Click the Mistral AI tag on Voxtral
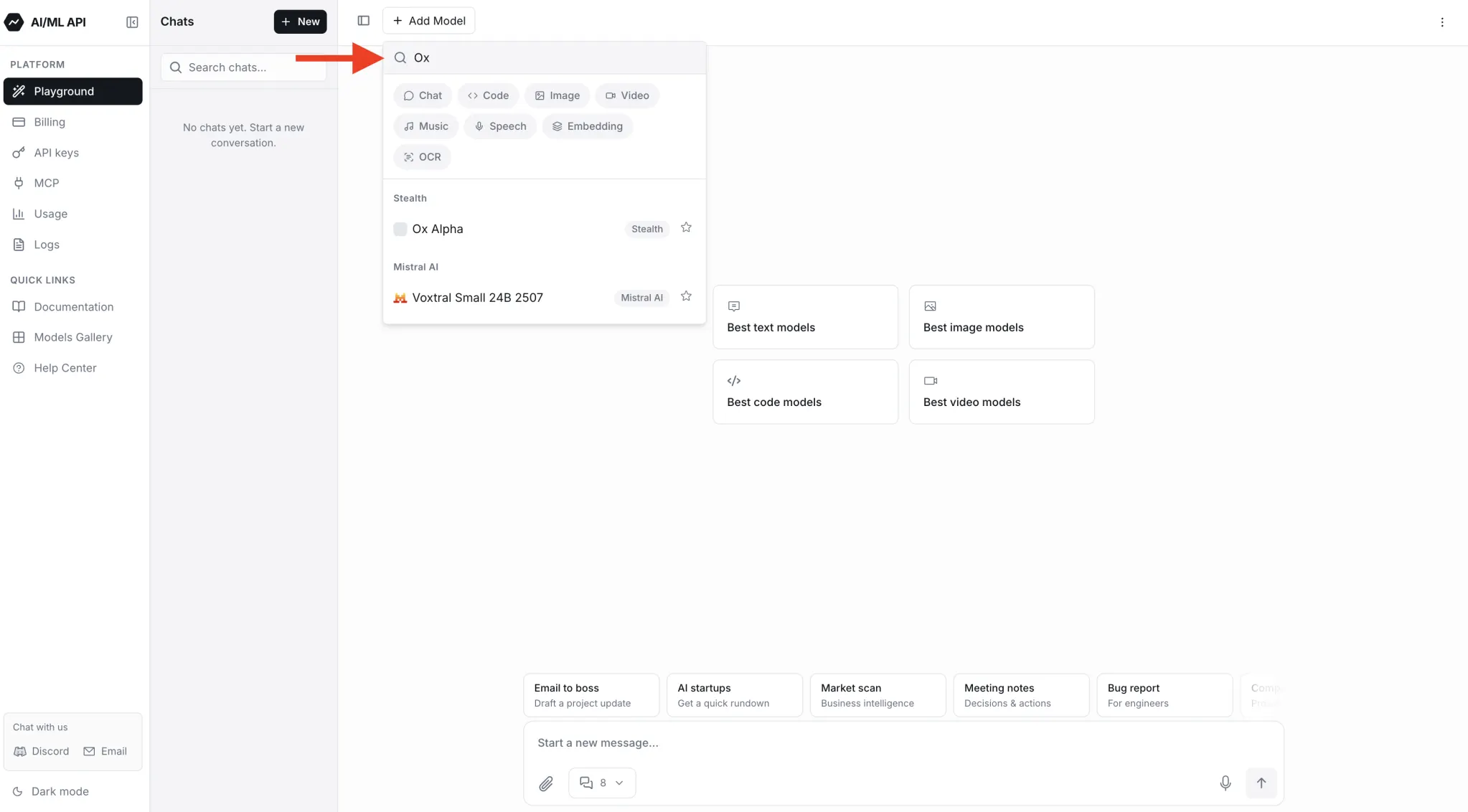The height and width of the screenshot is (812, 1468). [x=641, y=298]
